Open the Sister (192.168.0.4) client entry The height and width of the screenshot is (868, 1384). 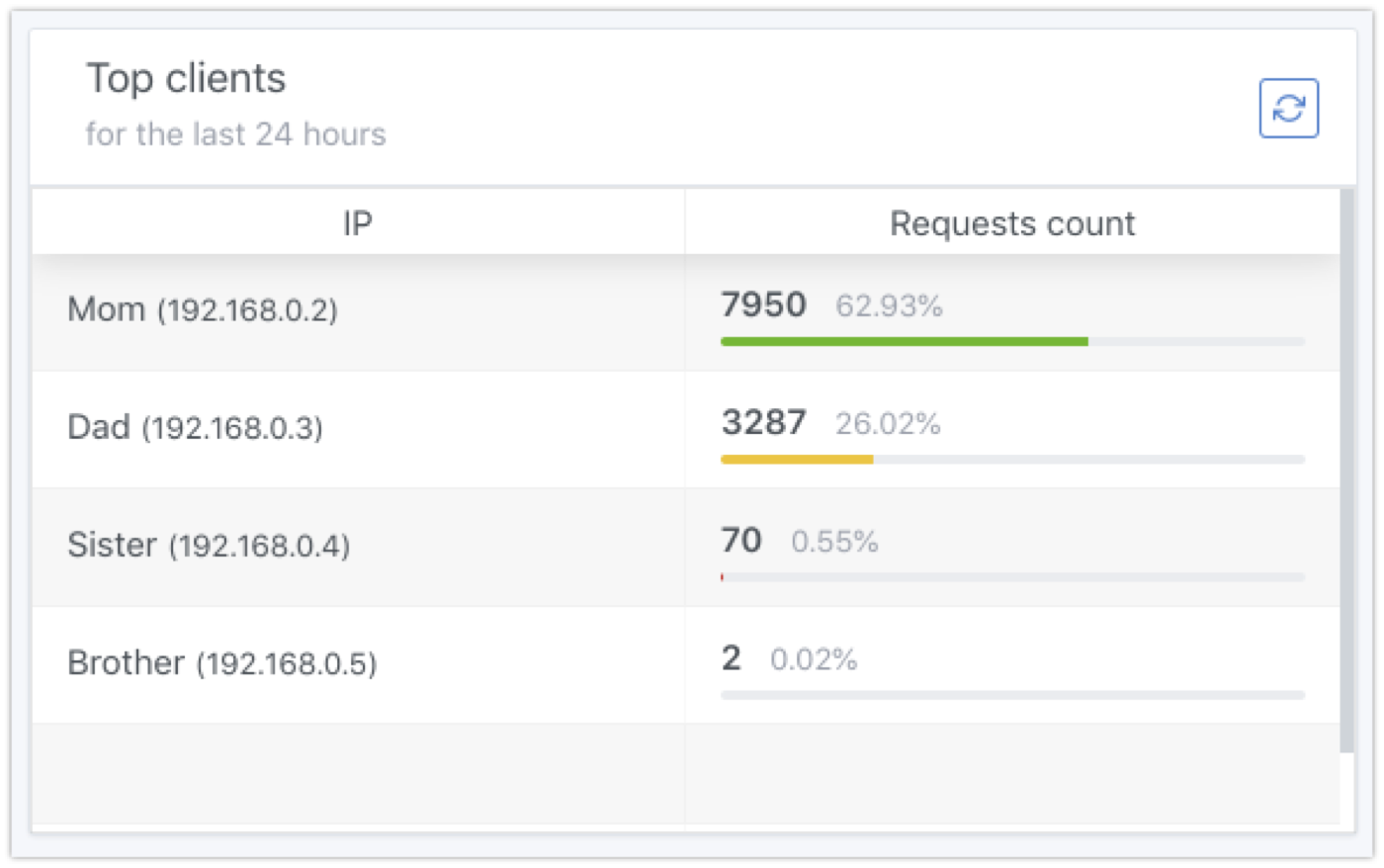pyautogui.click(x=209, y=545)
